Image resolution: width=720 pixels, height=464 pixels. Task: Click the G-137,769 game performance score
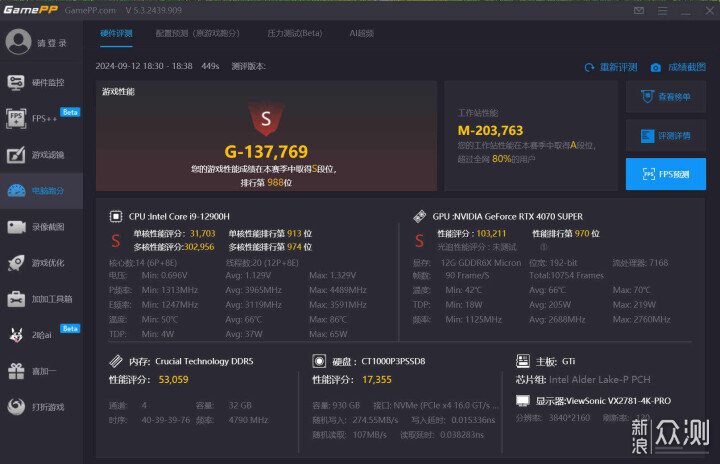coord(266,152)
